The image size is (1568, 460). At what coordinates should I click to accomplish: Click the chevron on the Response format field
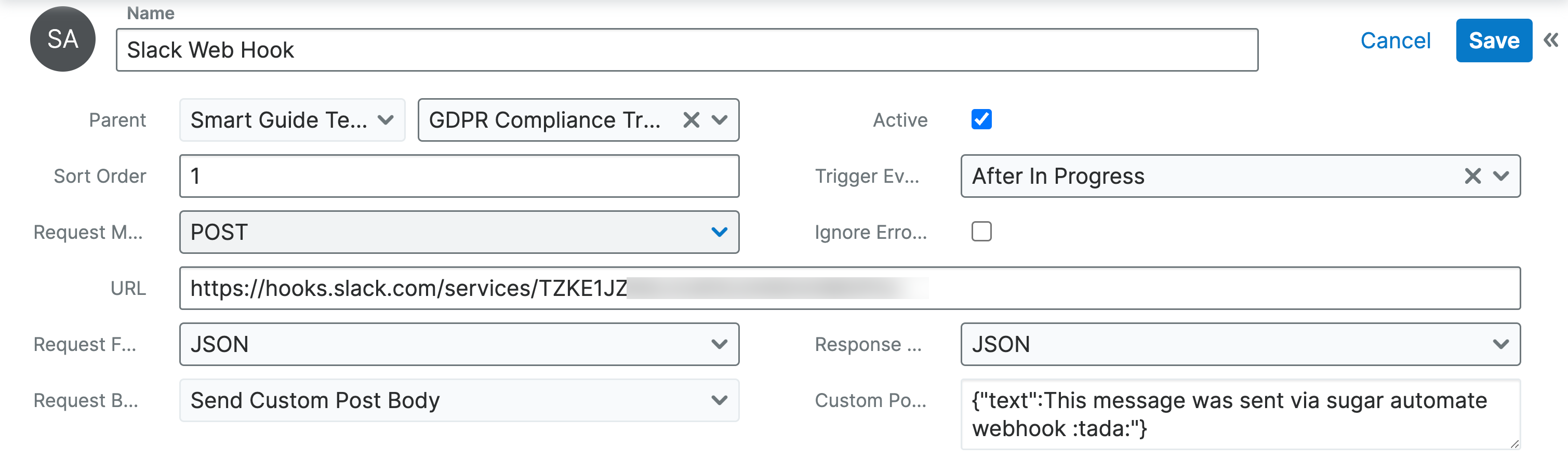pyautogui.click(x=1501, y=344)
